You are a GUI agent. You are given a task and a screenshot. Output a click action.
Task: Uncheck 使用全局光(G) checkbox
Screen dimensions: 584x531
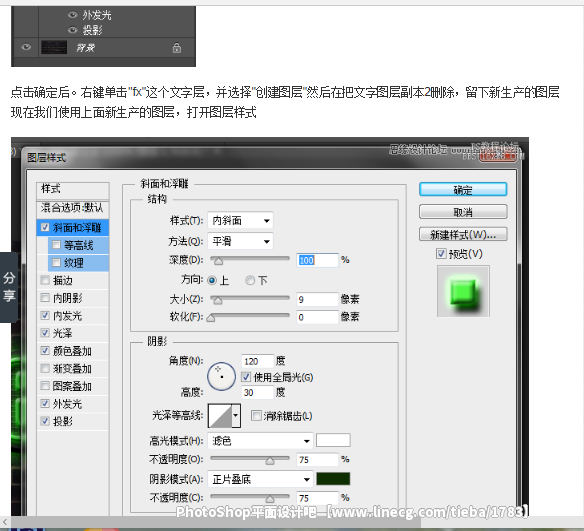[246, 377]
